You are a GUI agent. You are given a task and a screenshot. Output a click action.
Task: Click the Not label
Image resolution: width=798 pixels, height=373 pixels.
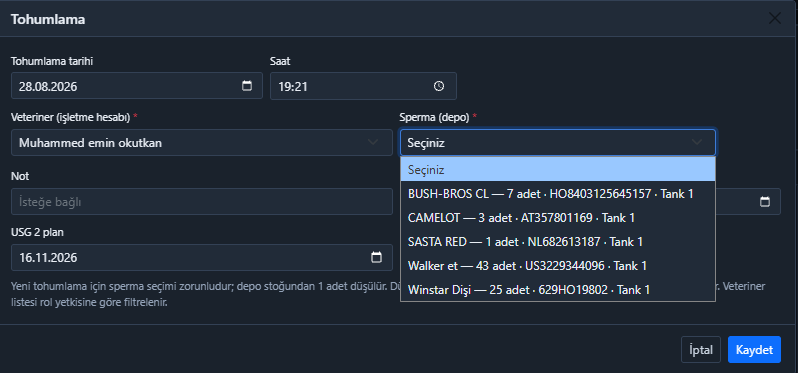(x=20, y=176)
